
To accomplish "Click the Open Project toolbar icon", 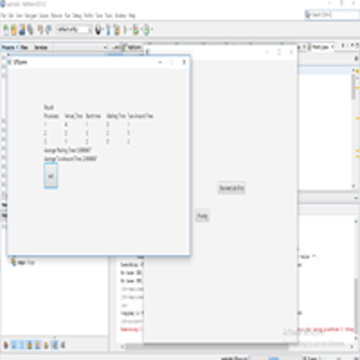I will pos(22,30).
